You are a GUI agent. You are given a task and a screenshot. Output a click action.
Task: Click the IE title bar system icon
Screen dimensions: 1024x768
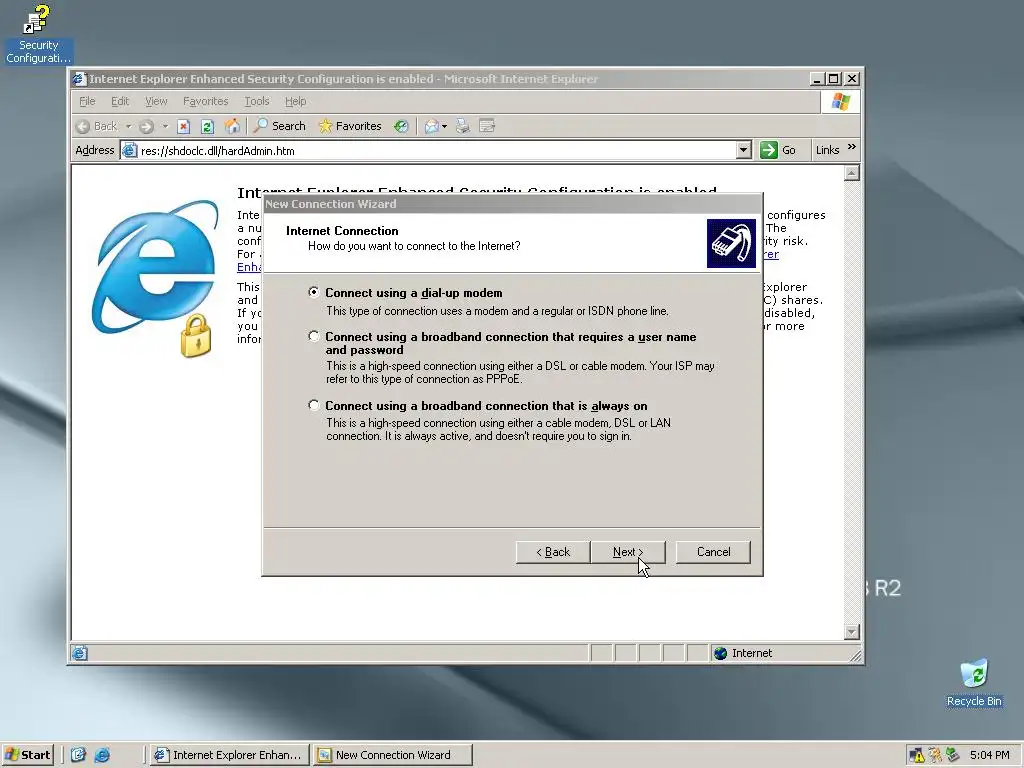[x=80, y=79]
